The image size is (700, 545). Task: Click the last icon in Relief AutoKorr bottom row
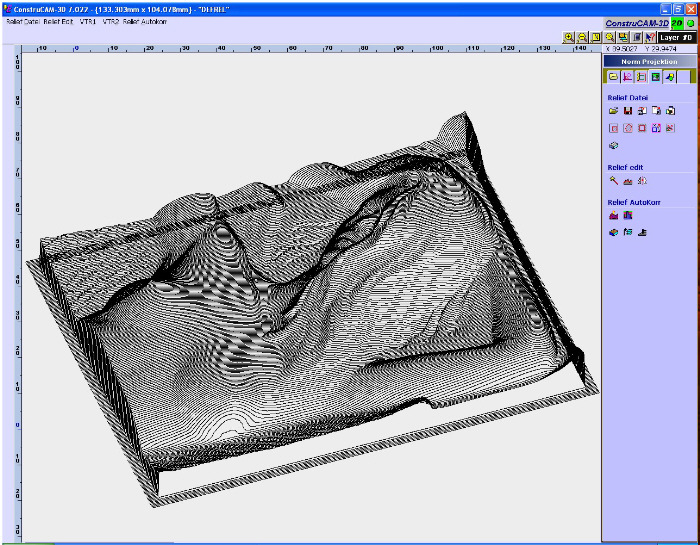coord(642,232)
